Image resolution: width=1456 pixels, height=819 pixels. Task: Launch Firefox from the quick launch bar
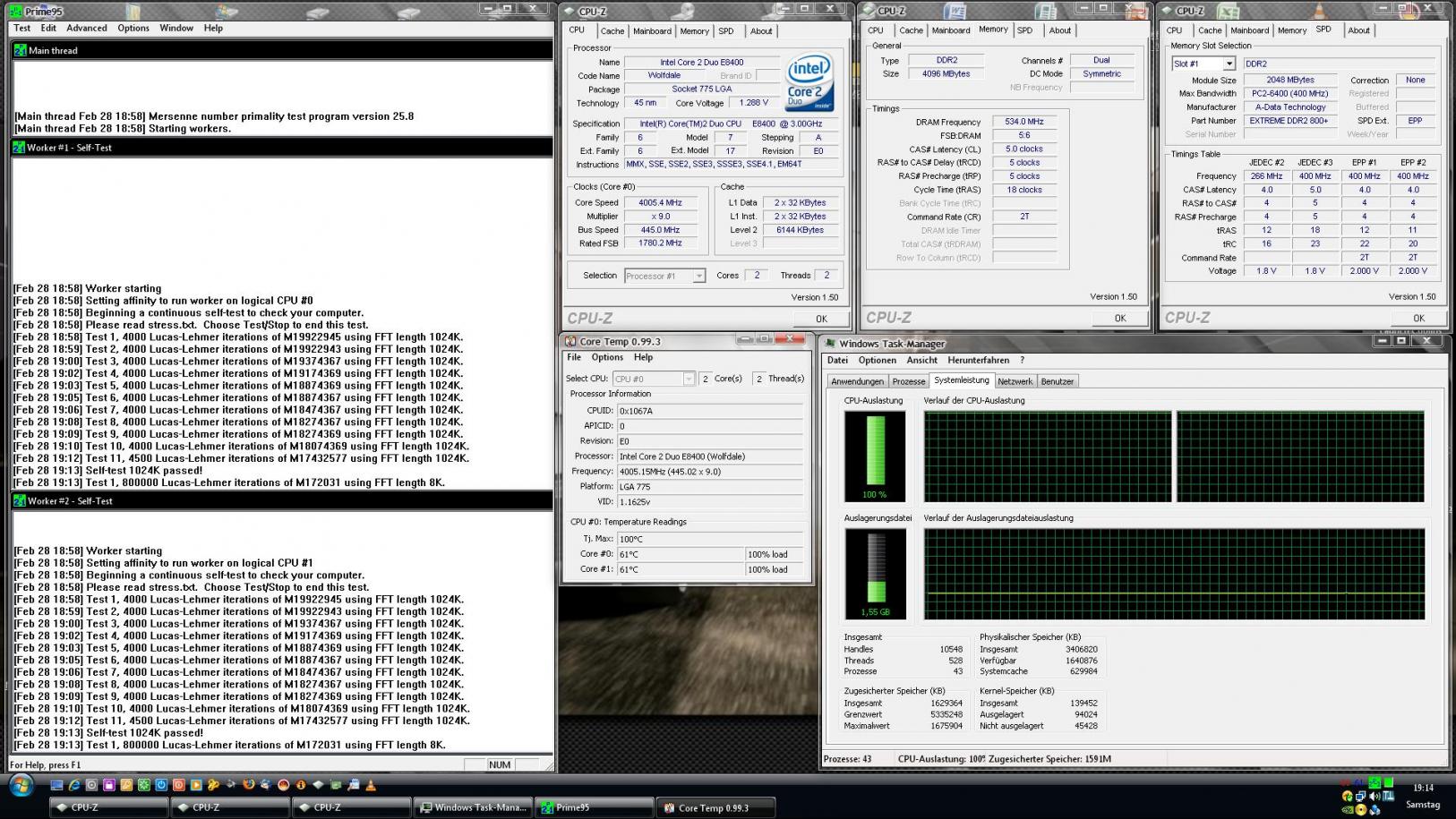[248, 785]
